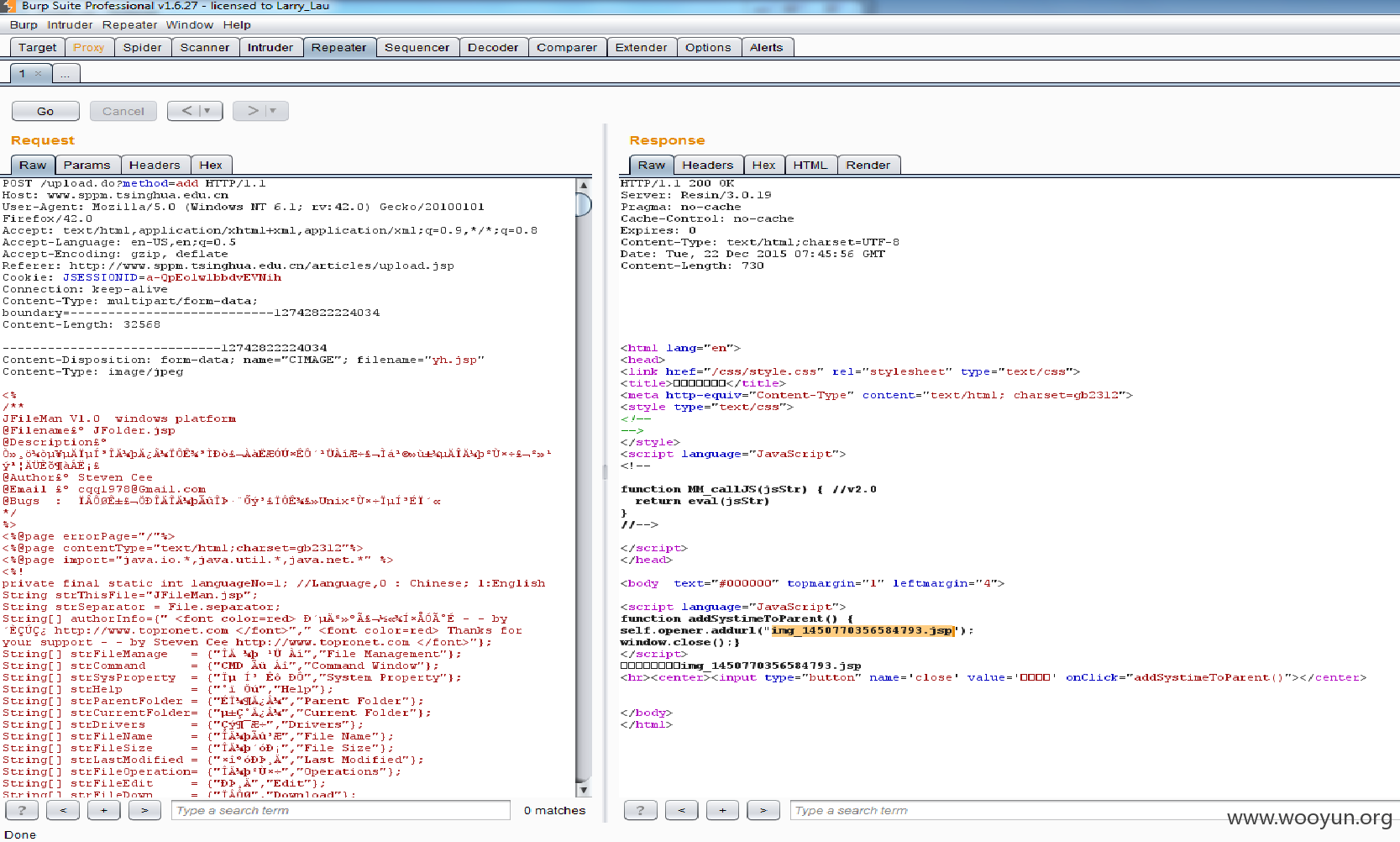1400x842 pixels.
Task: Switch to the Target tab
Action: [x=37, y=47]
